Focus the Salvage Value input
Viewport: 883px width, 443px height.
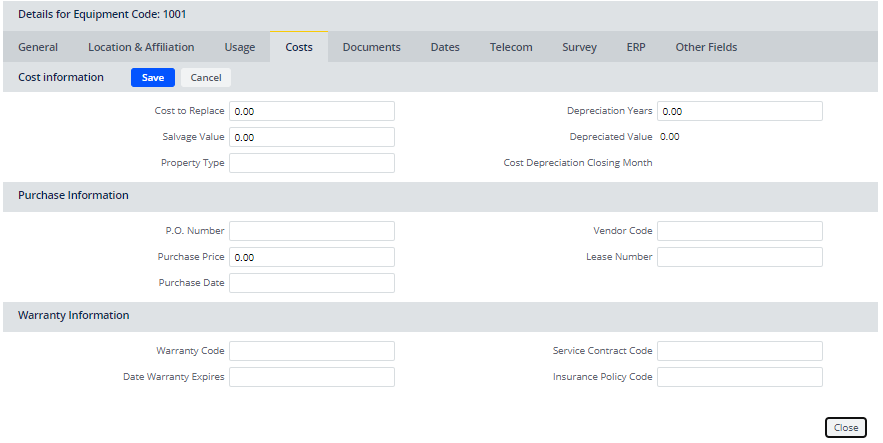[312, 137]
